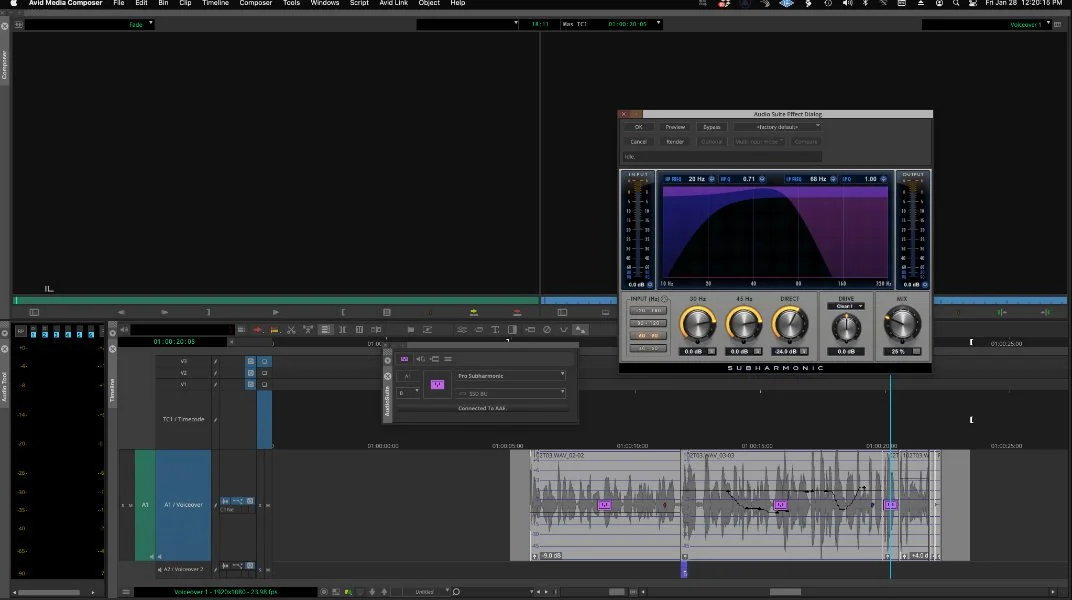Click the red overwrite arrow under the monitor

[x=517, y=312]
